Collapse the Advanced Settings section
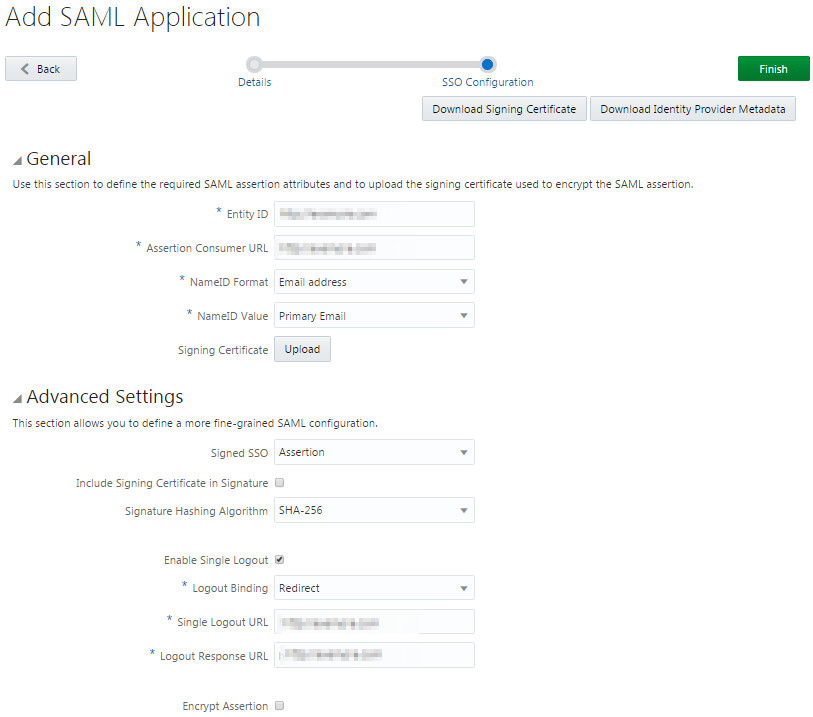Image resolution: width=813 pixels, height=717 pixels. 16,396
